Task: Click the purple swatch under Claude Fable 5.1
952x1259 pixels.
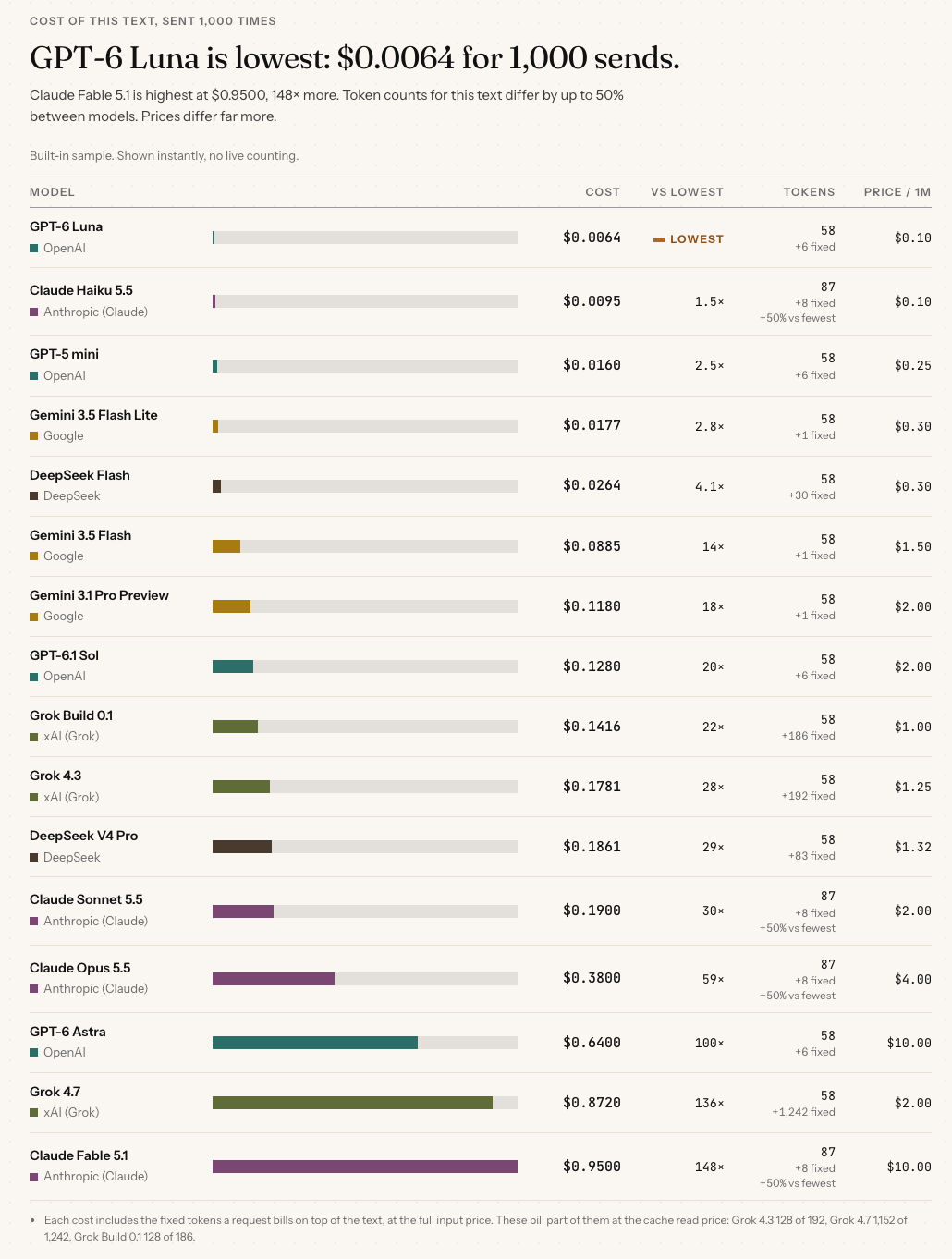Action: tap(34, 1177)
